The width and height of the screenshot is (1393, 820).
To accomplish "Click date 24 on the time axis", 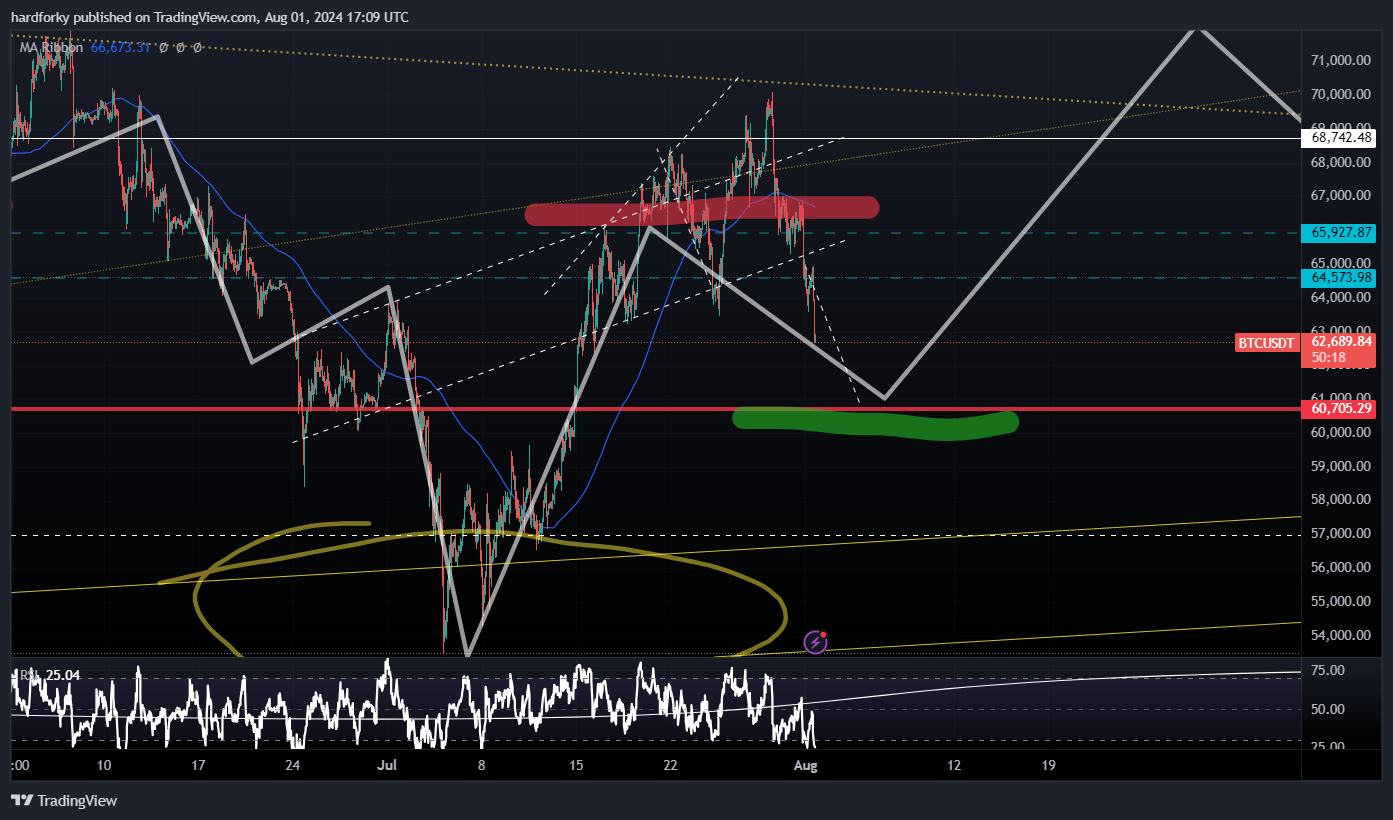I will point(293,765).
